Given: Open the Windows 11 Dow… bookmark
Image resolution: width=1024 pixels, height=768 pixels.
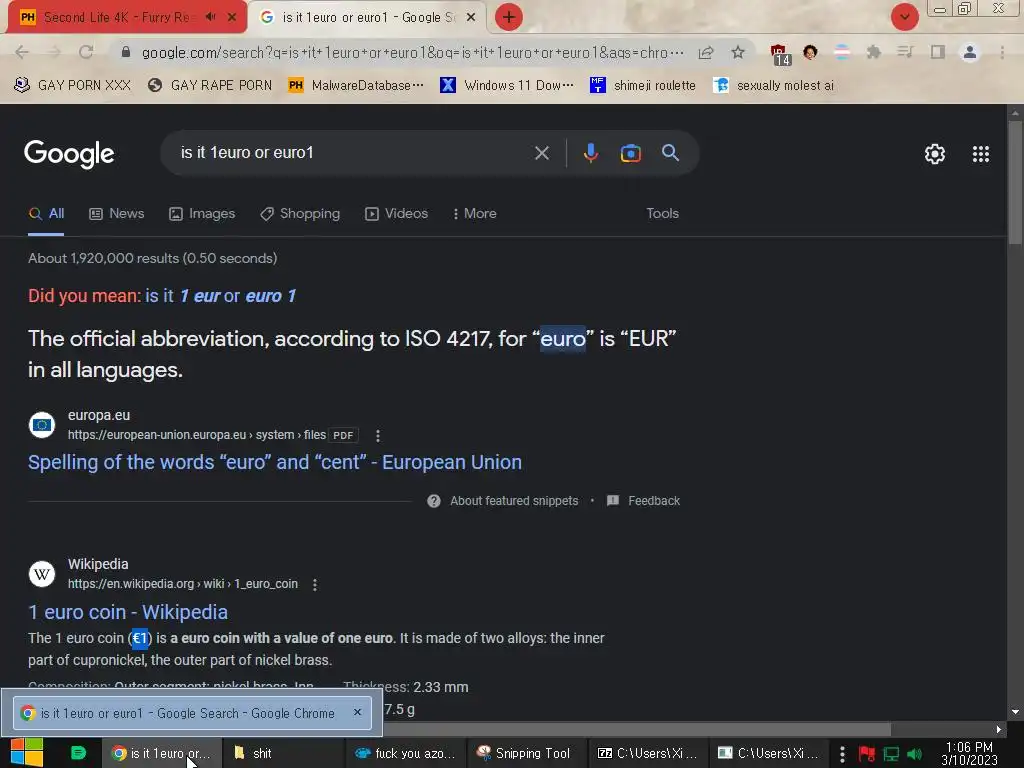Looking at the screenshot, I should coord(507,86).
